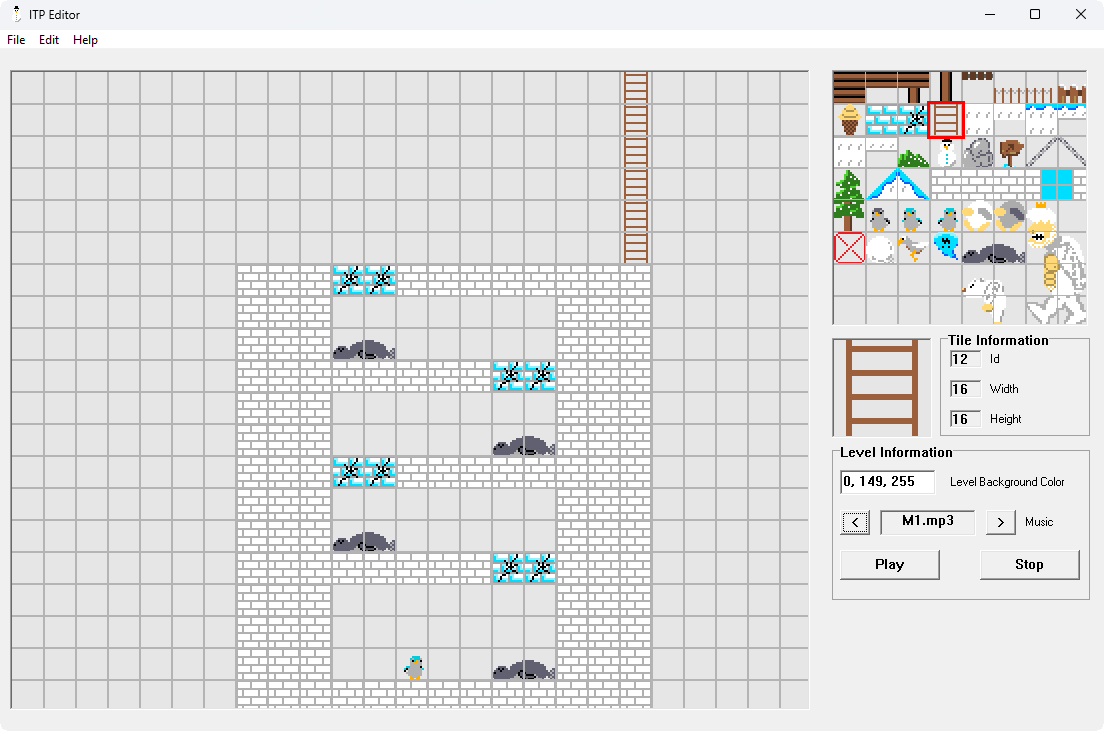Select the ice cream cone tile
Screen dimensions: 1104x731
(850, 120)
